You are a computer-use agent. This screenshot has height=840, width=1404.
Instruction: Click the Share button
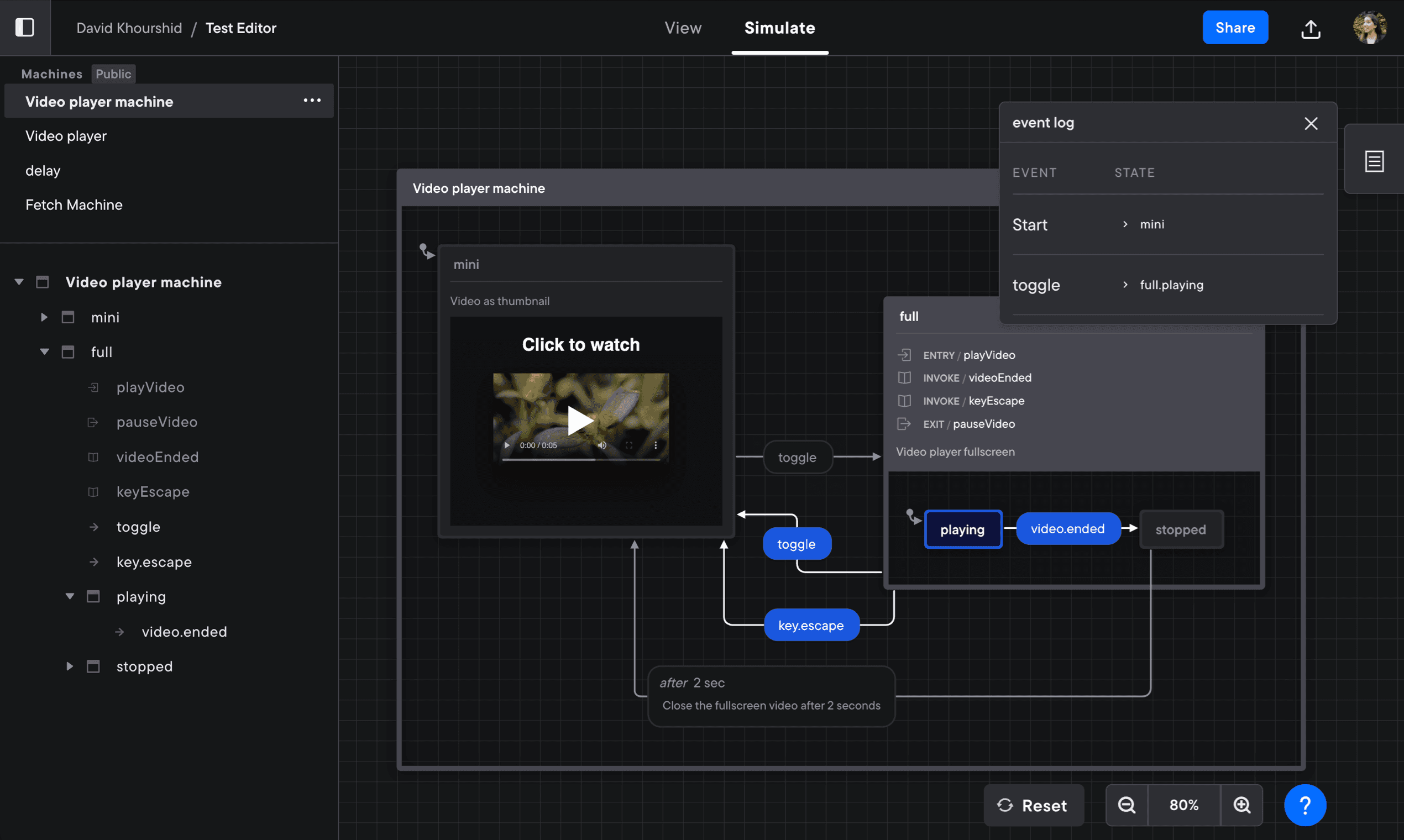(1235, 27)
